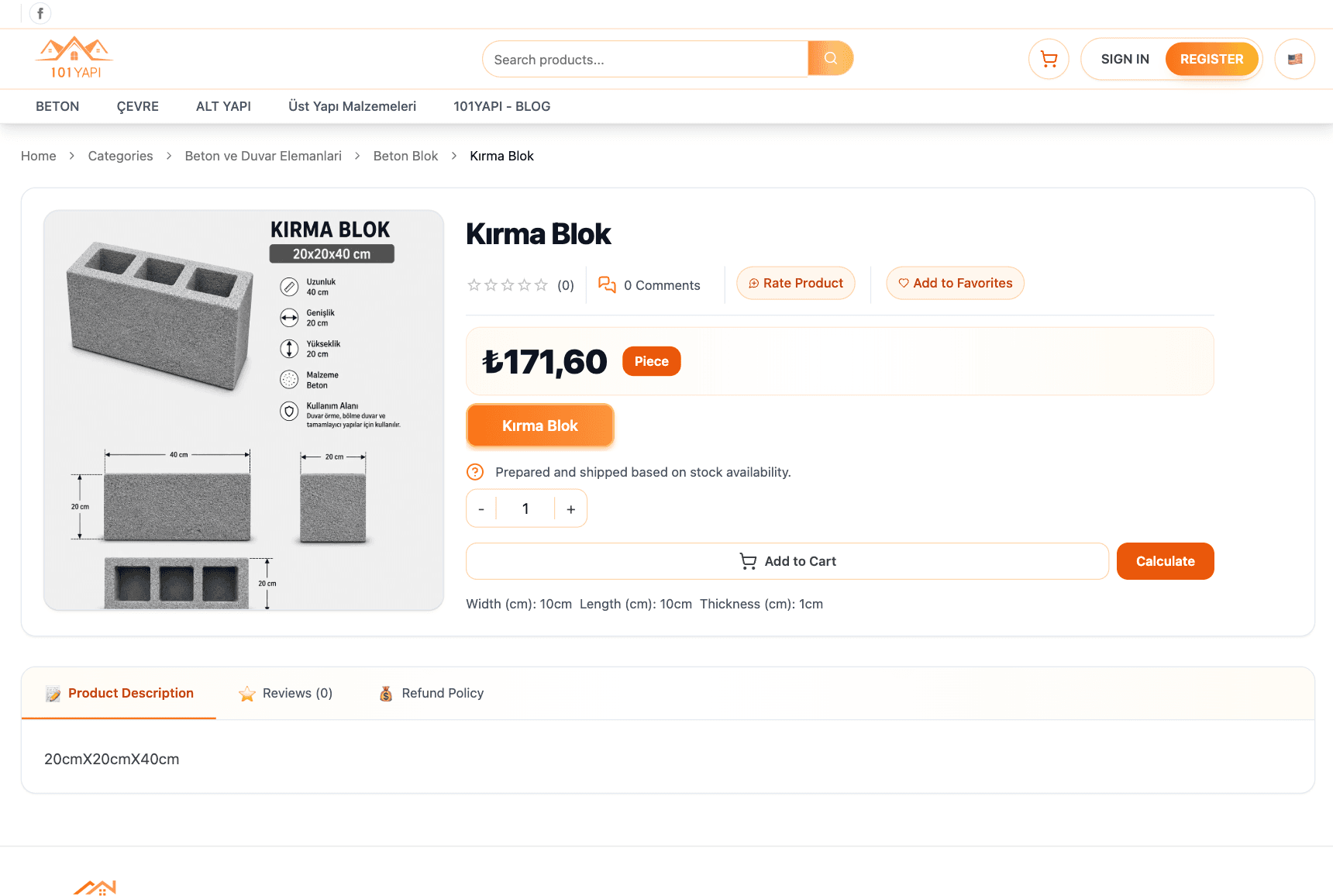Screen dimensions: 1333x896
Task: Go to Beton Blok breadcrumb
Action: pos(405,156)
